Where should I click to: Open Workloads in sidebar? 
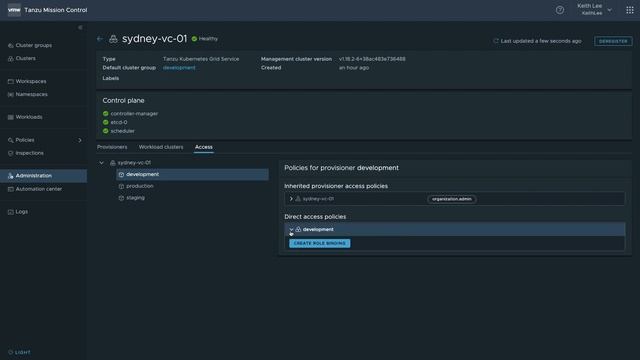[29, 117]
